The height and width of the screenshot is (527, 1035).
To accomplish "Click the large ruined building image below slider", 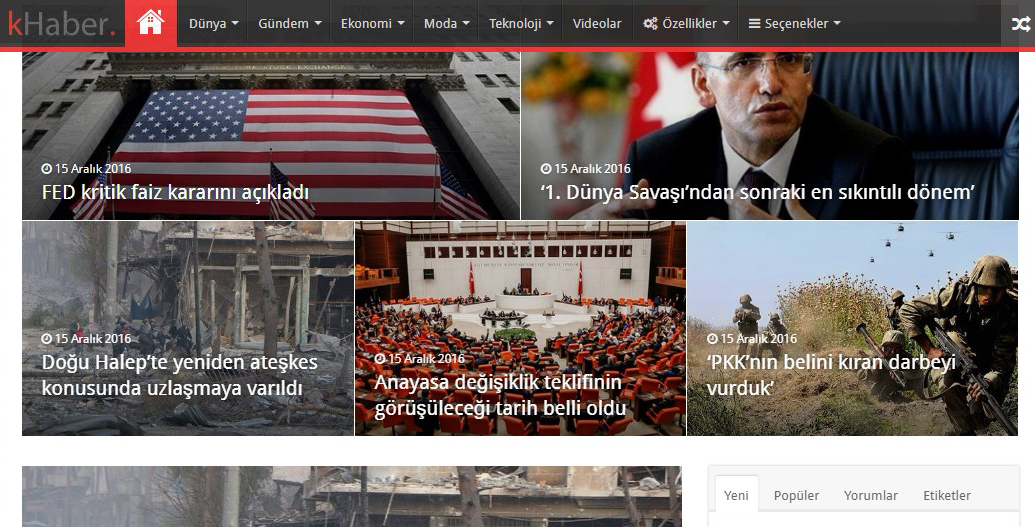I will pos(352,497).
